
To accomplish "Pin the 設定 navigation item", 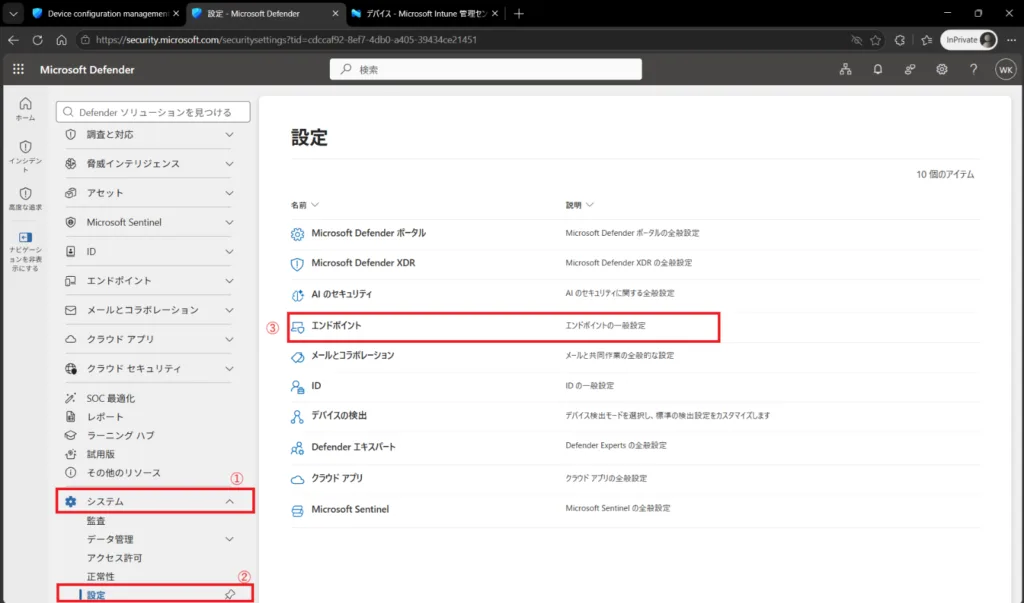I will (230, 595).
